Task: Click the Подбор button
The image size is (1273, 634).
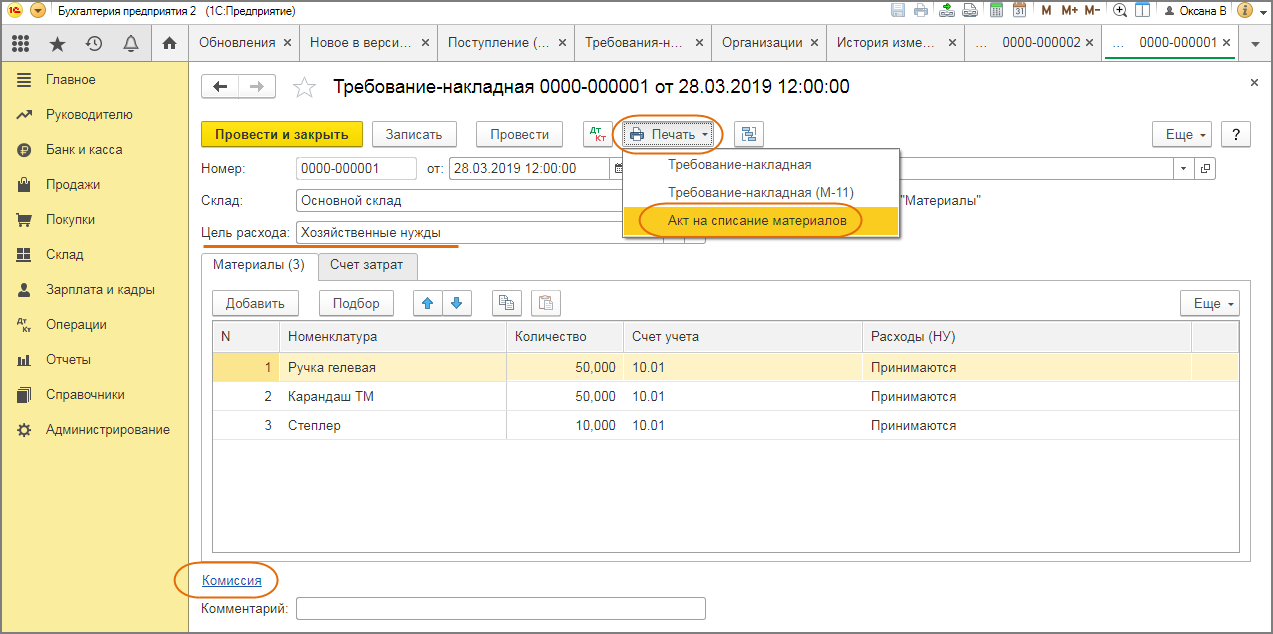Action: (356, 303)
